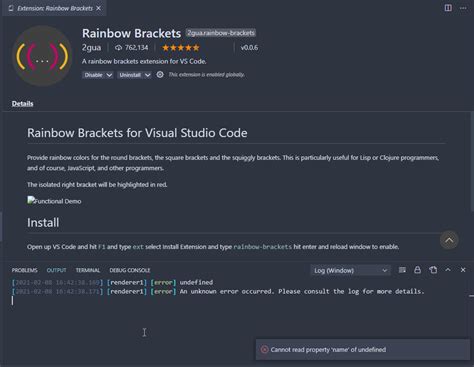
Task: Open the Details tab
Action: pos(22,104)
